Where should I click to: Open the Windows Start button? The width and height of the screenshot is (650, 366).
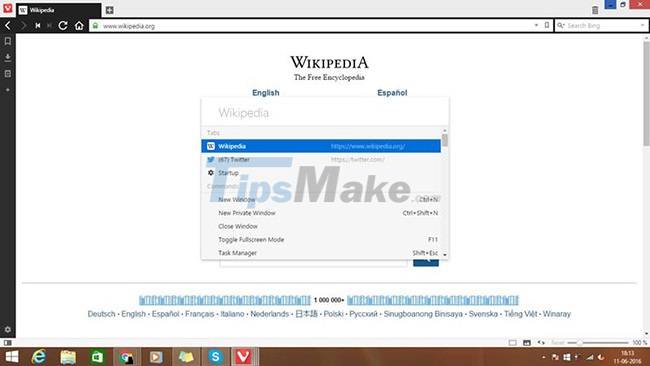pyautogui.click(x=12, y=357)
